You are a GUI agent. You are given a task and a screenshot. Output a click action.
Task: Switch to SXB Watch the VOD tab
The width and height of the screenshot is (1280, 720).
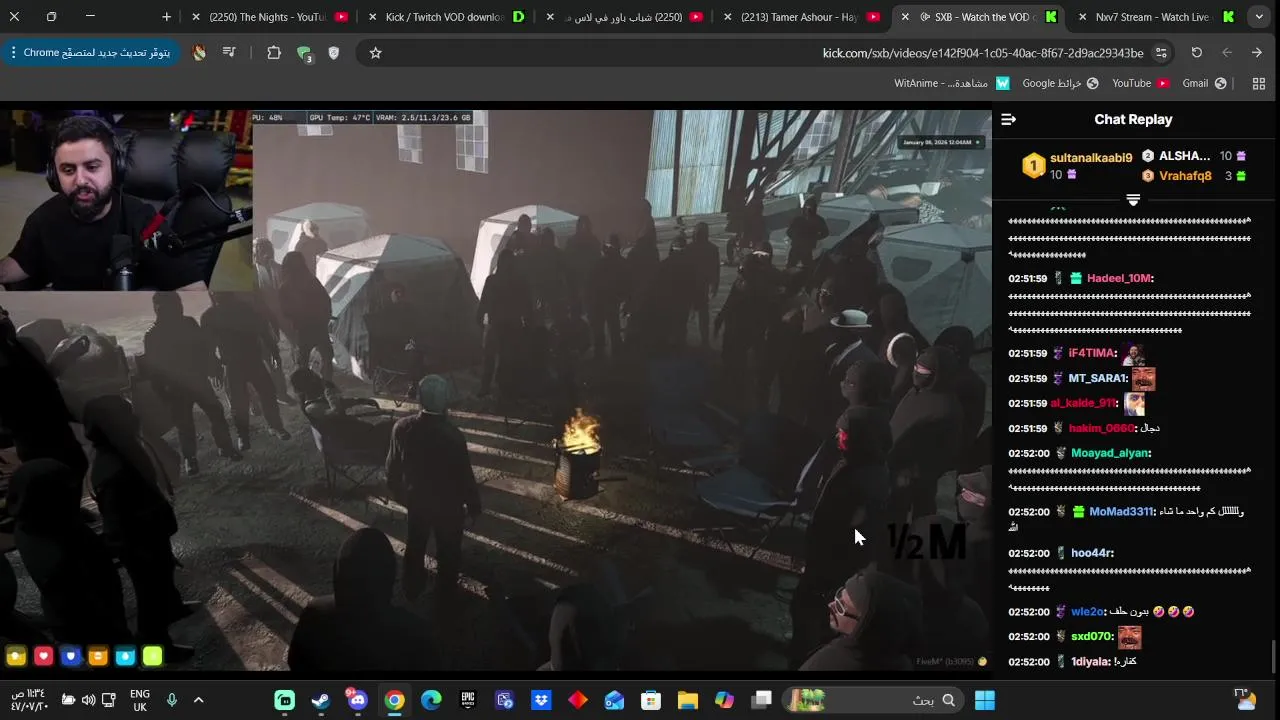(x=978, y=17)
